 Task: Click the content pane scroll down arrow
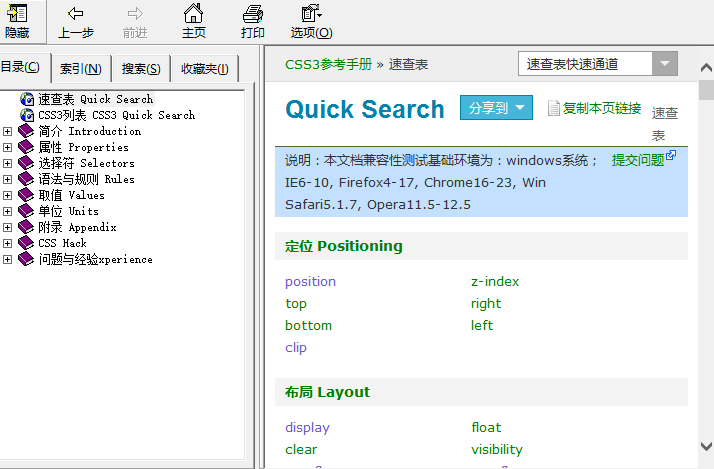point(706,445)
